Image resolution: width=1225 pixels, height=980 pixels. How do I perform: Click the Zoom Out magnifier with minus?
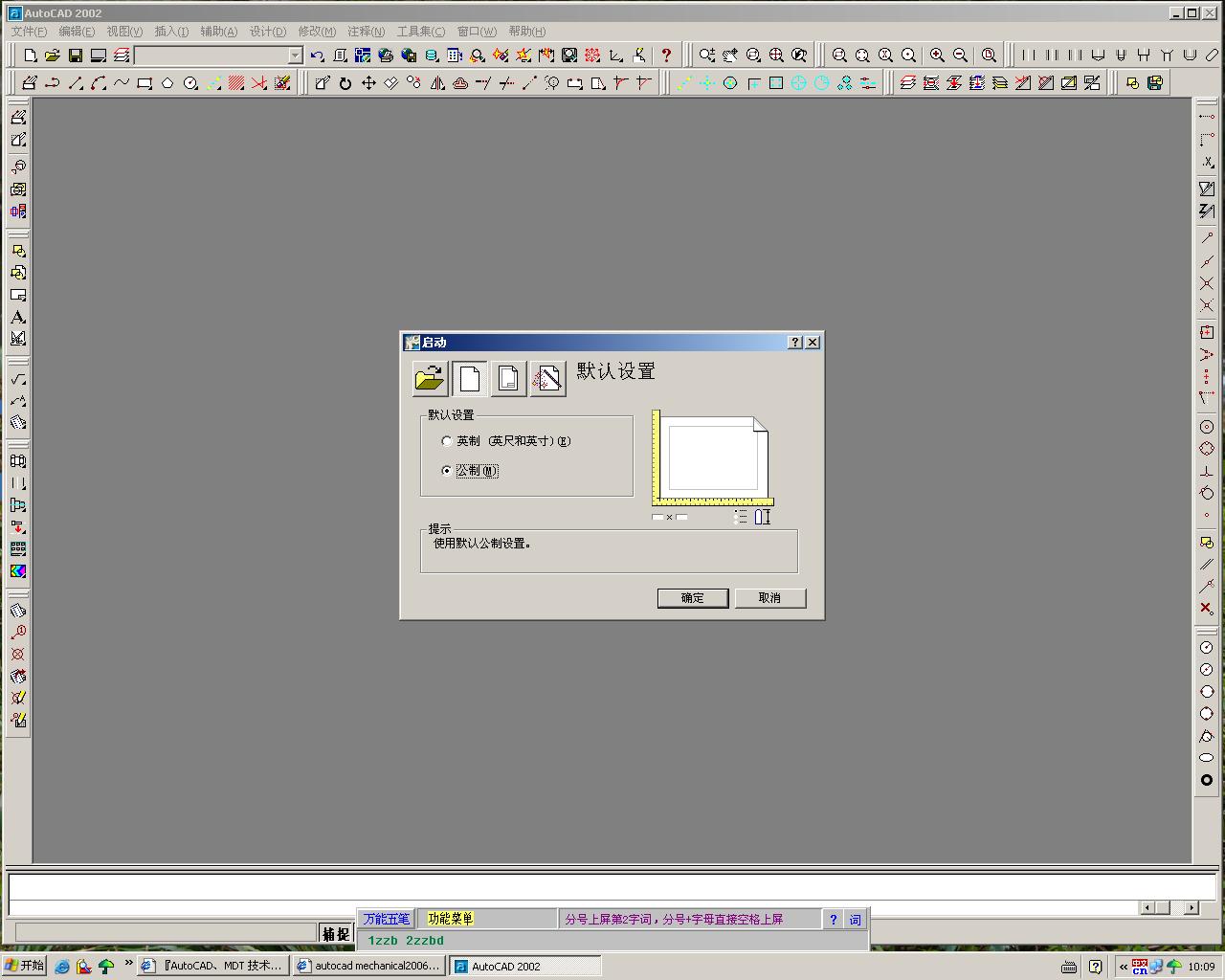coord(961,56)
